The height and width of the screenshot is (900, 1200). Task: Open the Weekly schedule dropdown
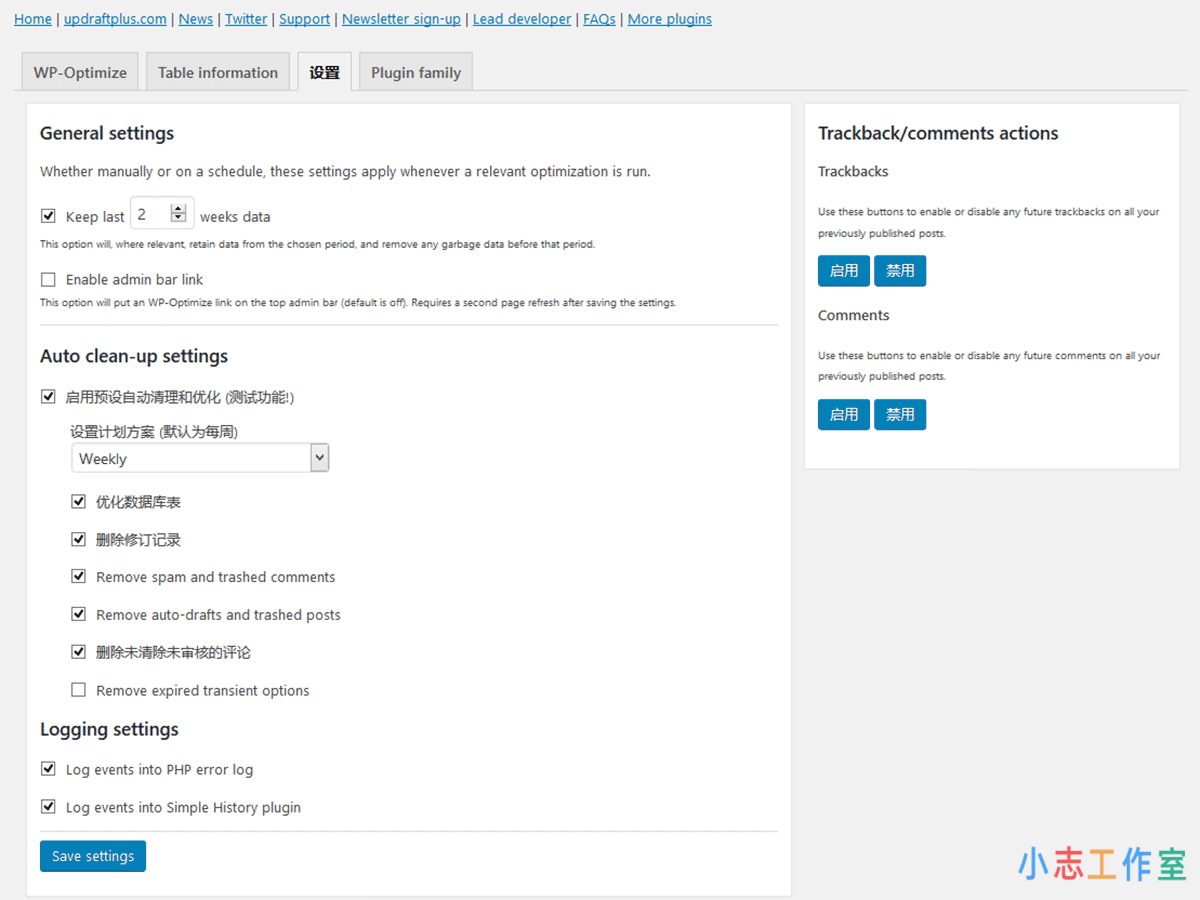pos(200,457)
